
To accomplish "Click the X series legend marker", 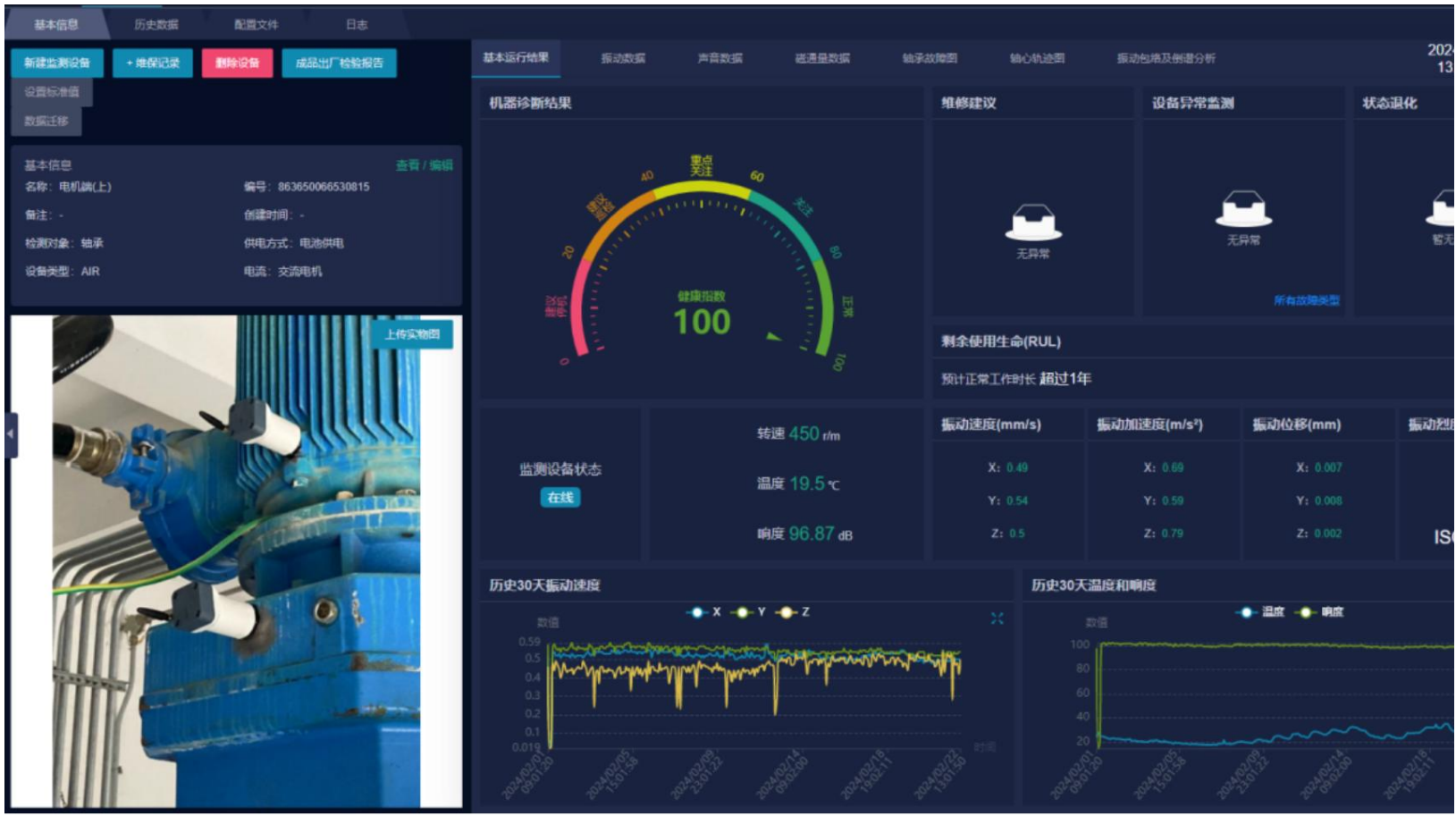I will click(x=697, y=612).
